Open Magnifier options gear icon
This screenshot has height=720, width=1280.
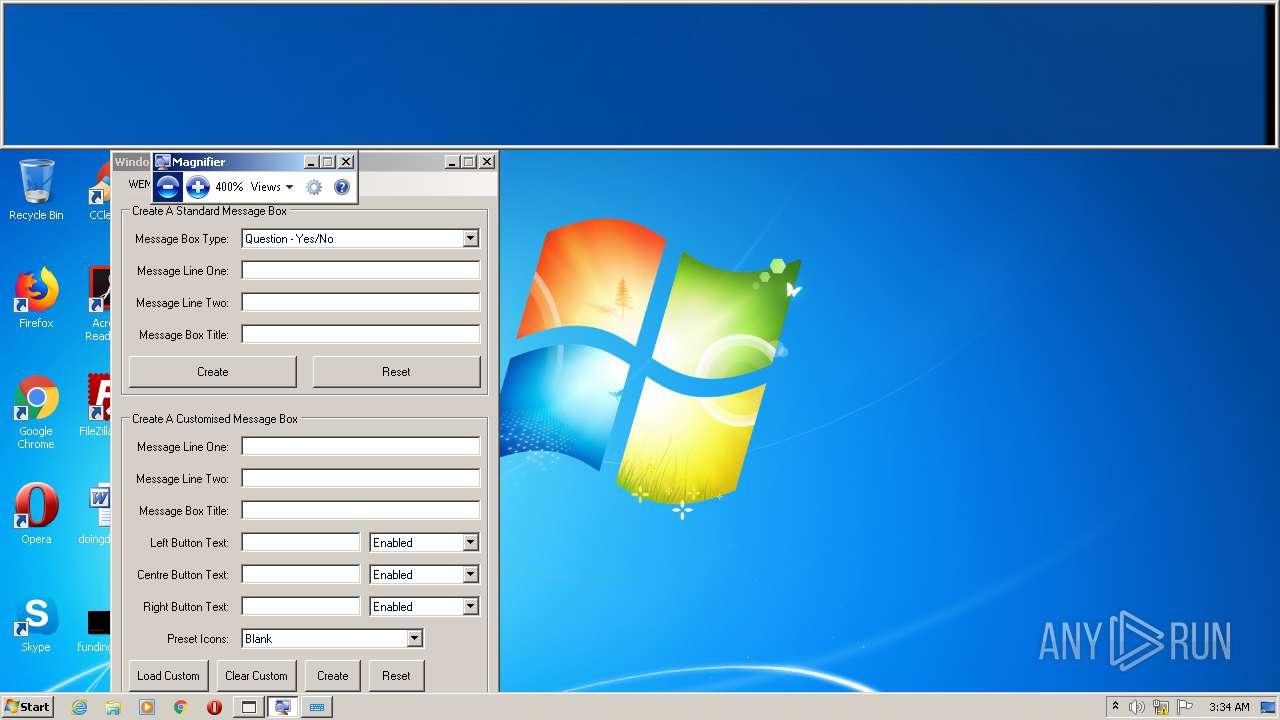tap(314, 187)
